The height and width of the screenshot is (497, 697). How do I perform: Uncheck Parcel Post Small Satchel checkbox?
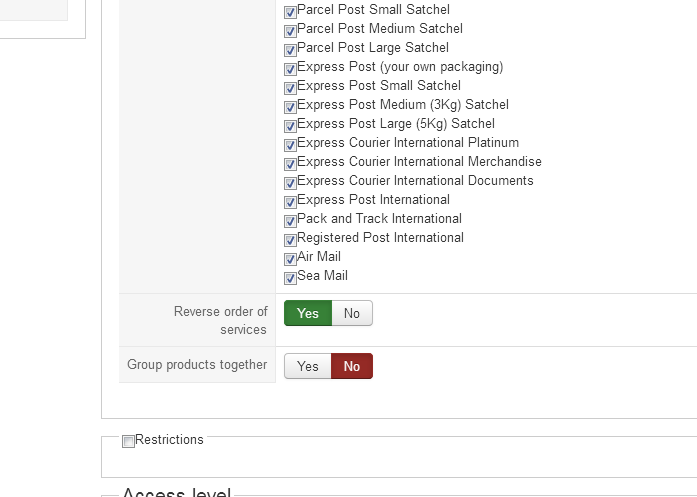[x=290, y=12]
